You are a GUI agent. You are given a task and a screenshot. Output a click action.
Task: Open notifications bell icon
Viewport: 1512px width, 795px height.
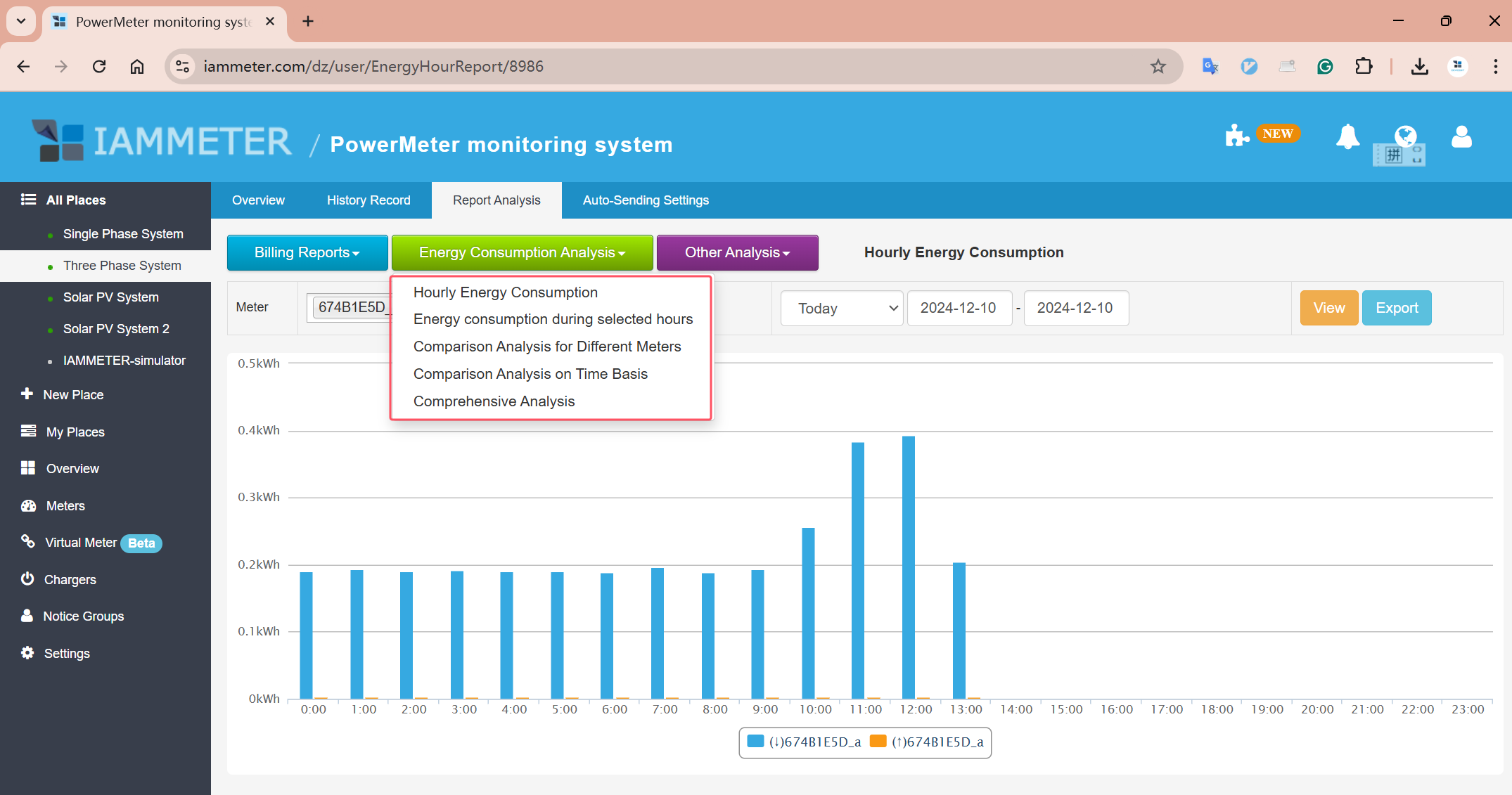coord(1347,136)
